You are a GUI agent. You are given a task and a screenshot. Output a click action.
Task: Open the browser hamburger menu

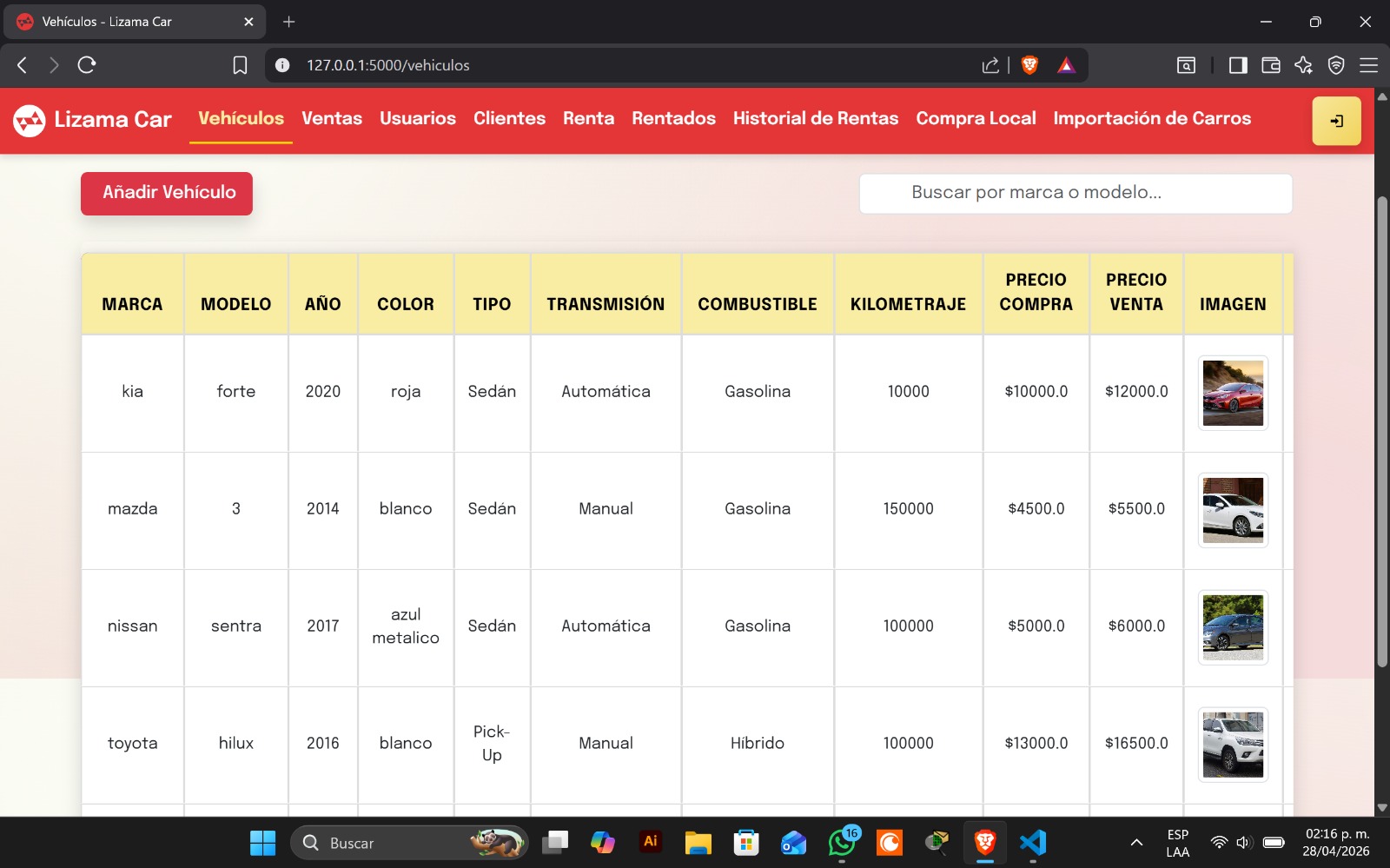(x=1368, y=65)
